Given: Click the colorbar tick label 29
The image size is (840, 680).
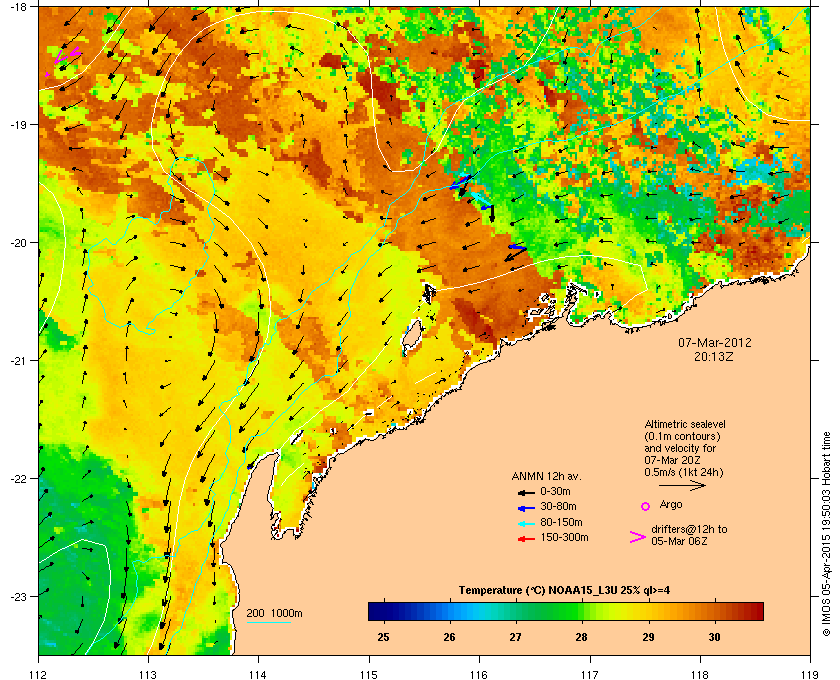Looking at the screenshot, I should (648, 637).
